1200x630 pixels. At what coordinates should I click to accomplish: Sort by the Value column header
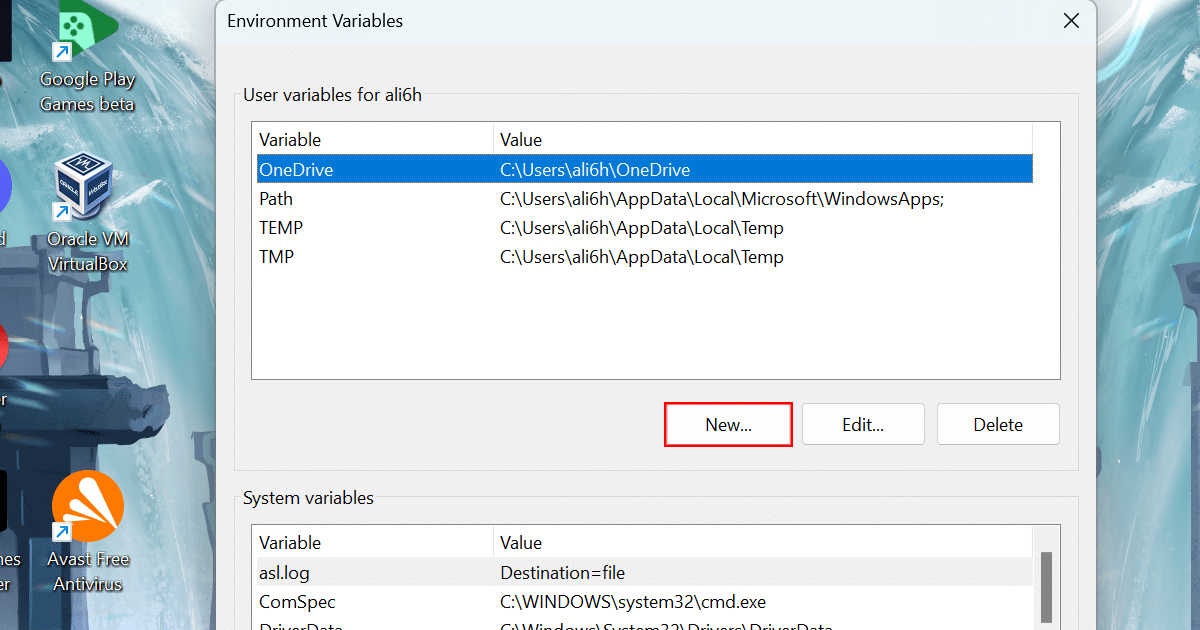coord(520,139)
